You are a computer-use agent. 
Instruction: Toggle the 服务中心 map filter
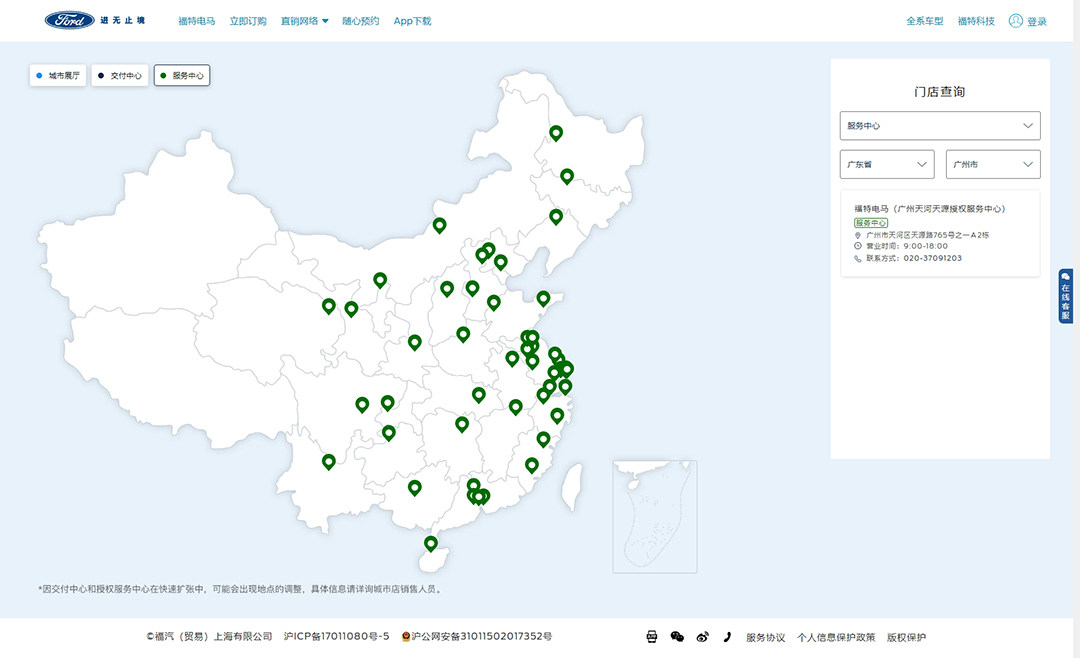coord(182,75)
